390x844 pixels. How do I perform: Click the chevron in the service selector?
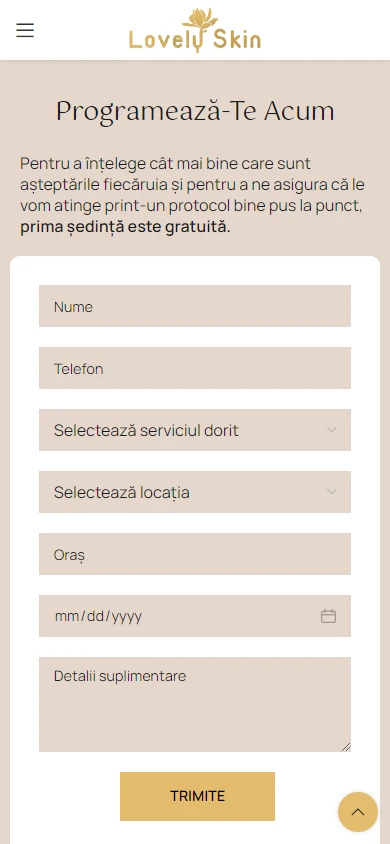331,430
